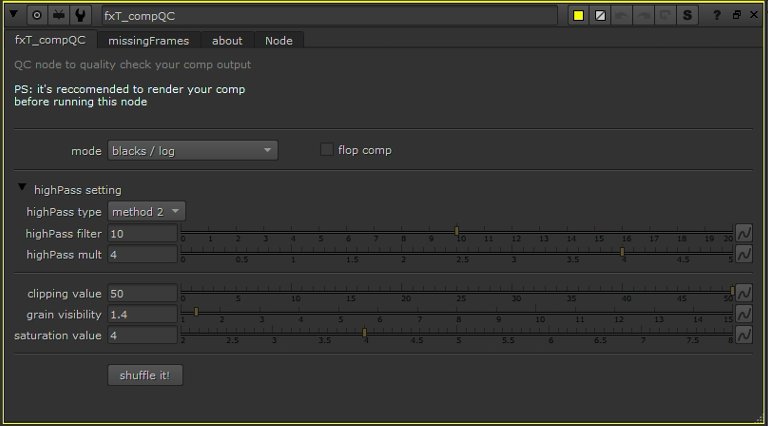Open animation menu for grain visibility
Viewport: 768px width, 426px height.
[744, 314]
